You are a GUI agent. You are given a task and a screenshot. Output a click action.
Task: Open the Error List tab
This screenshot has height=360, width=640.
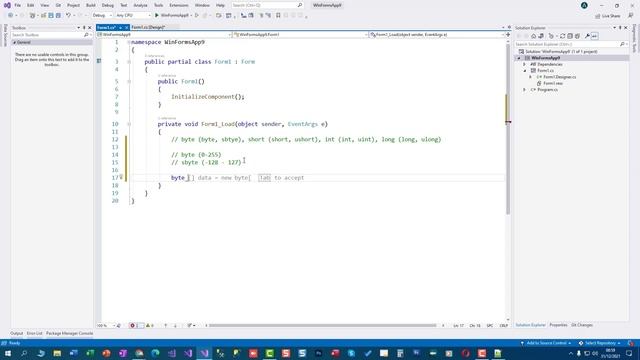(35, 333)
